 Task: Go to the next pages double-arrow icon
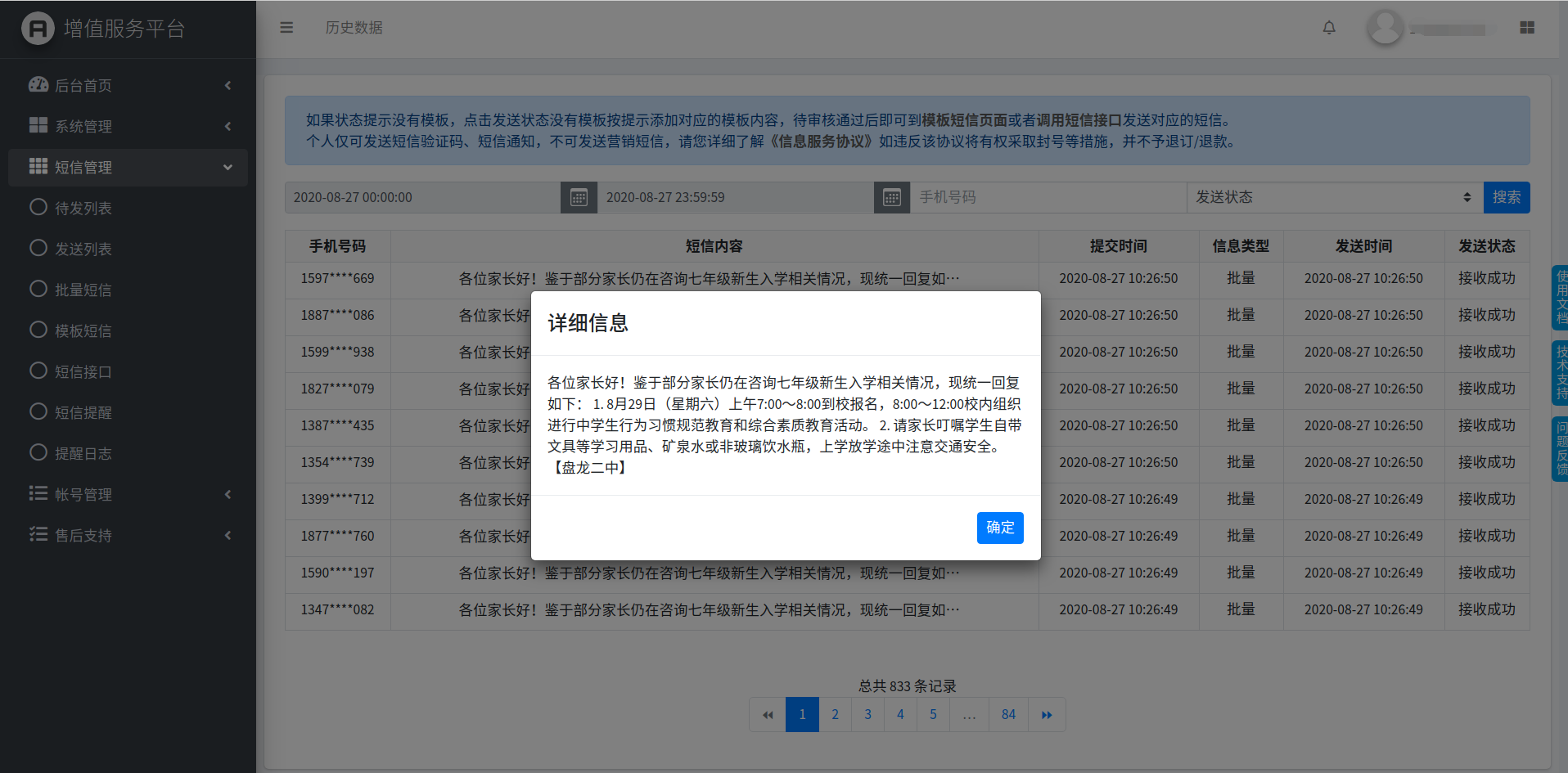point(1047,715)
